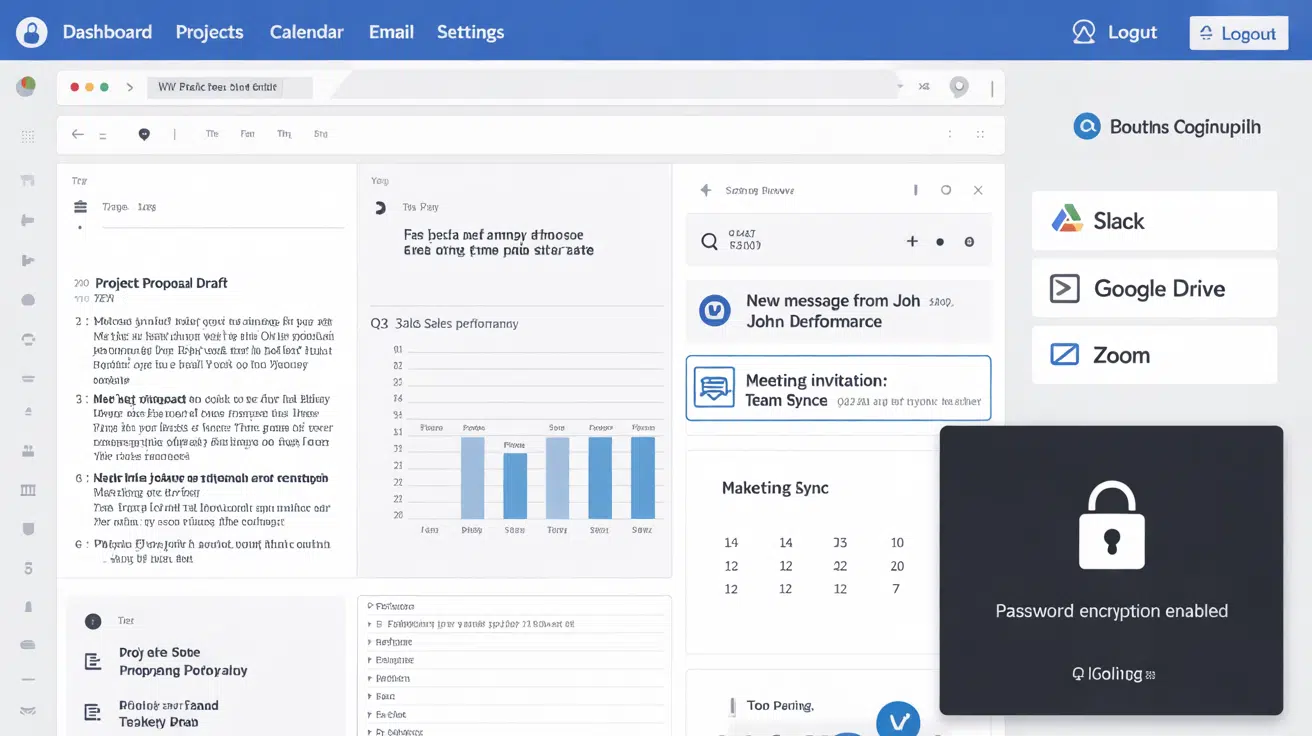This screenshot has width=1312, height=736.
Task: Open the search magnifier in notifications panel
Action: coord(709,240)
